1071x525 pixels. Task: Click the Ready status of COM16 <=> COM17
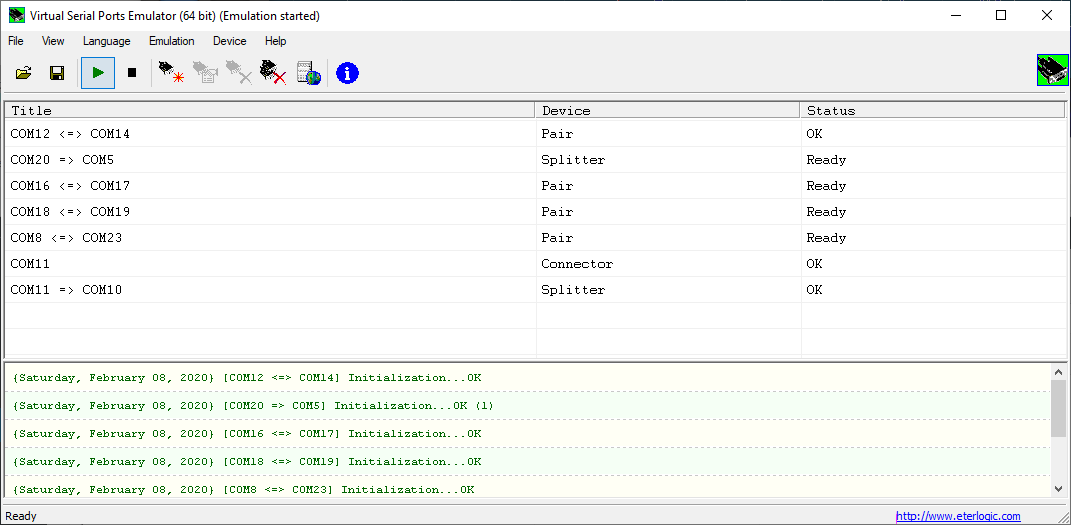[x=933, y=186]
